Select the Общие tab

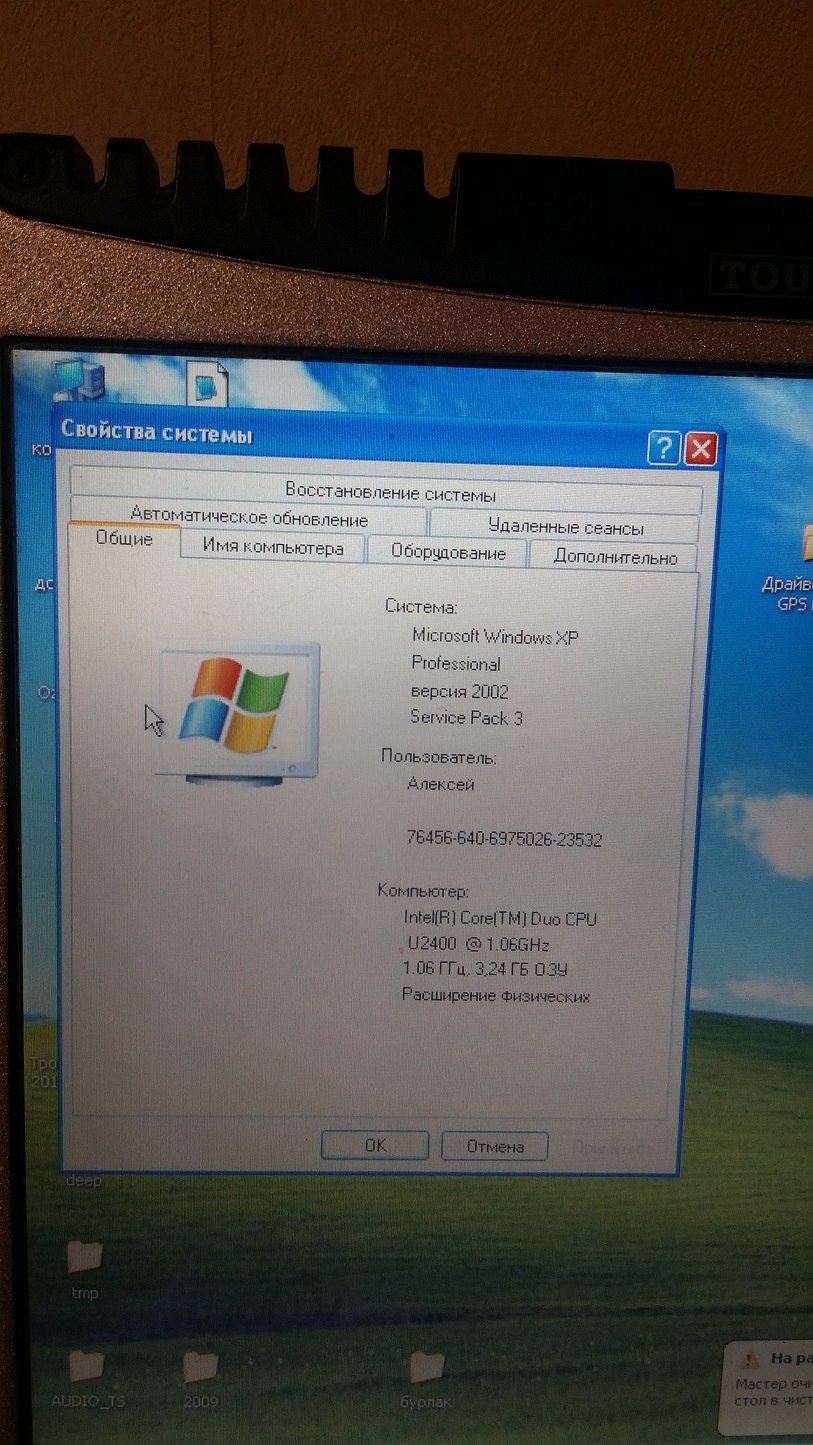(124, 538)
